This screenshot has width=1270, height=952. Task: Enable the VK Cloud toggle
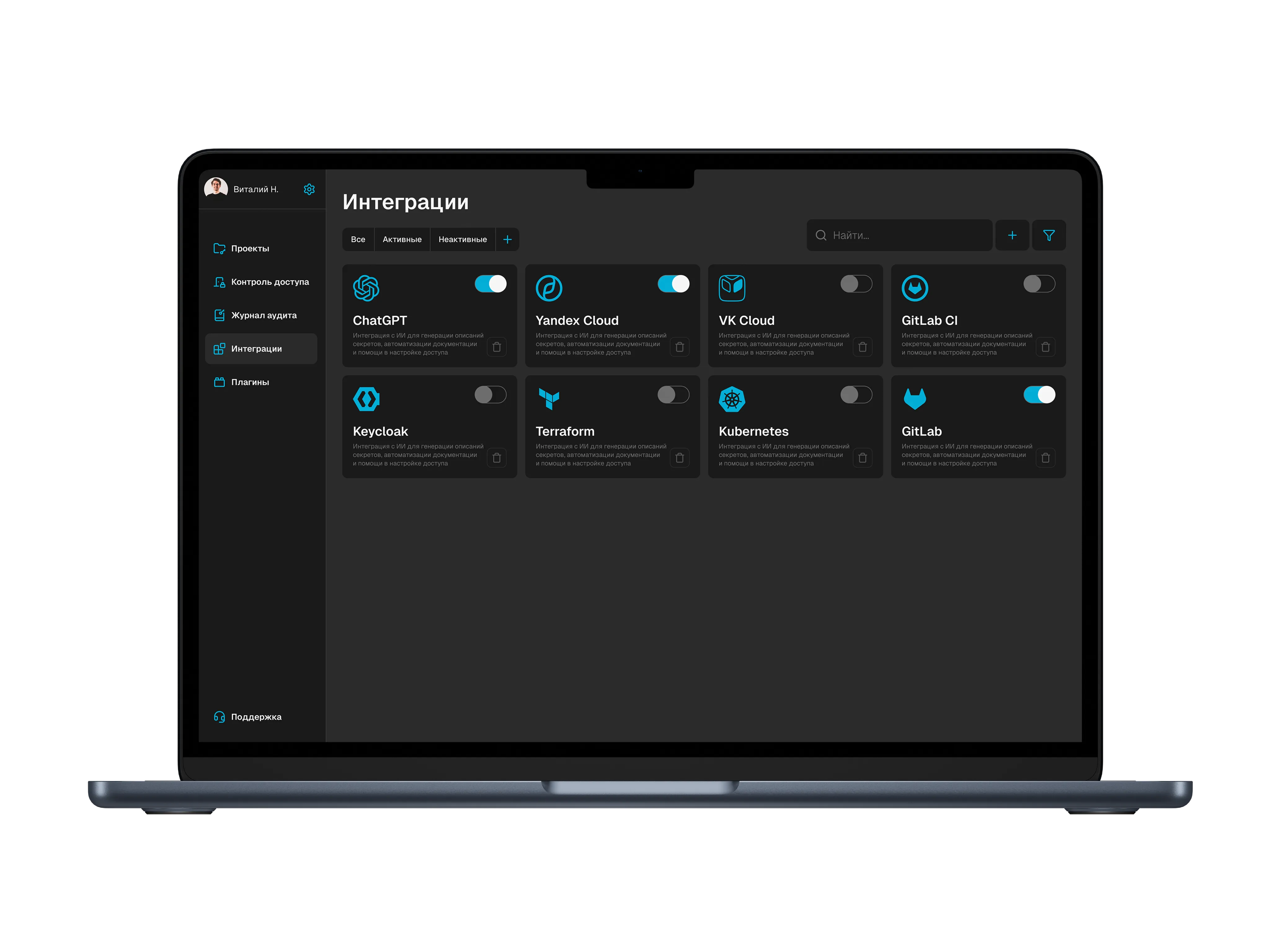point(856,284)
